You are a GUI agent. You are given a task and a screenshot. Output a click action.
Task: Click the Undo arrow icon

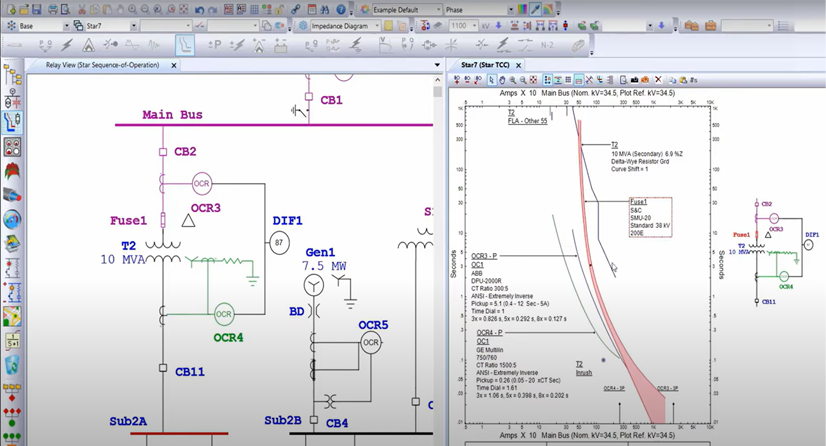tap(200, 9)
